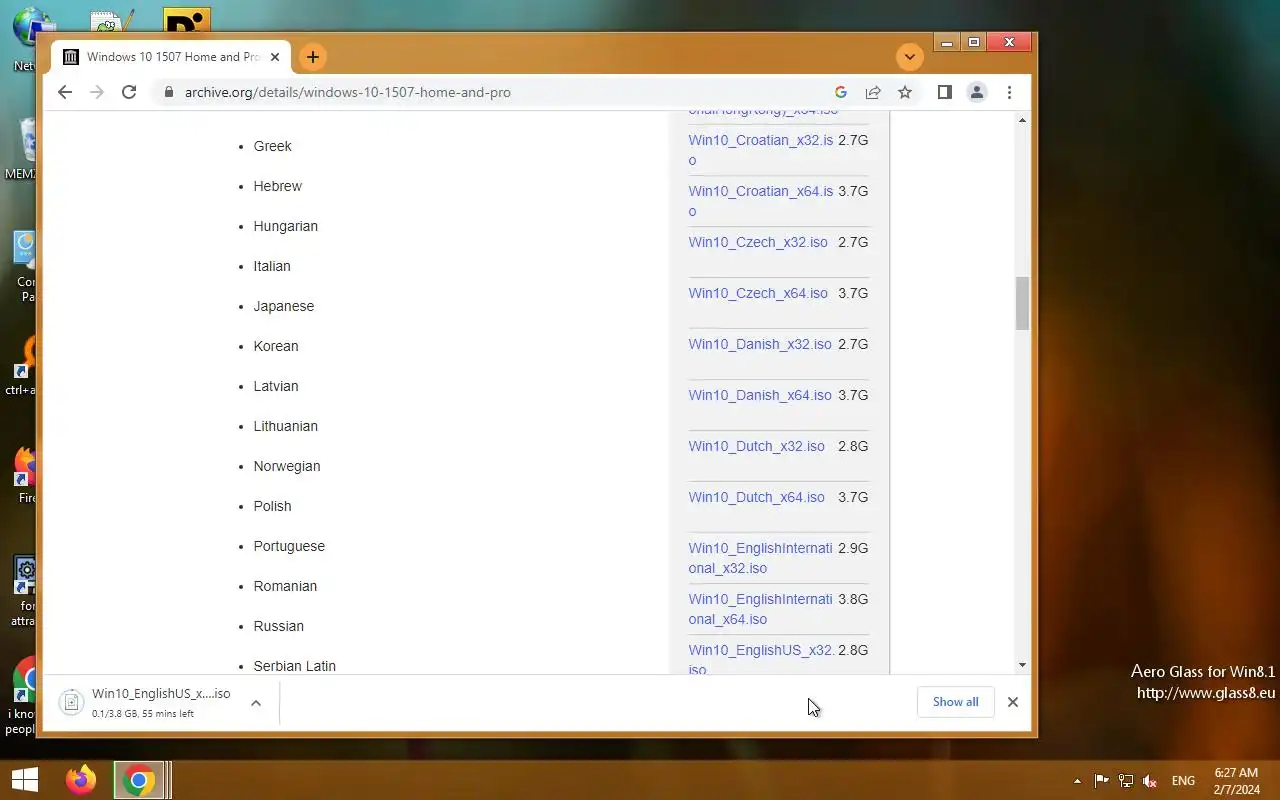Click the scrollbar up arrow

1022,120
